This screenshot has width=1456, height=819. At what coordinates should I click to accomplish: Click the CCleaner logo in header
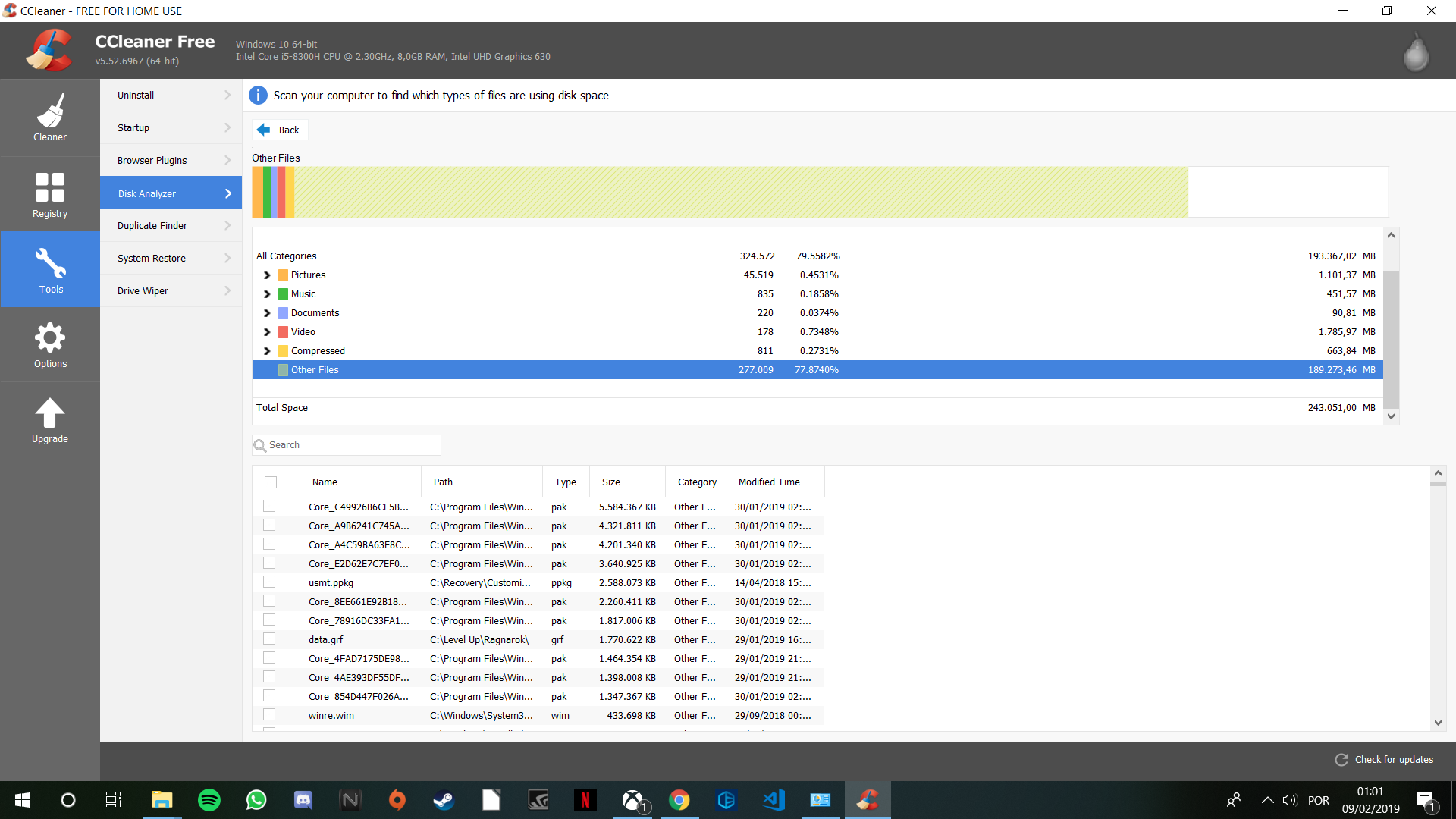[49, 50]
